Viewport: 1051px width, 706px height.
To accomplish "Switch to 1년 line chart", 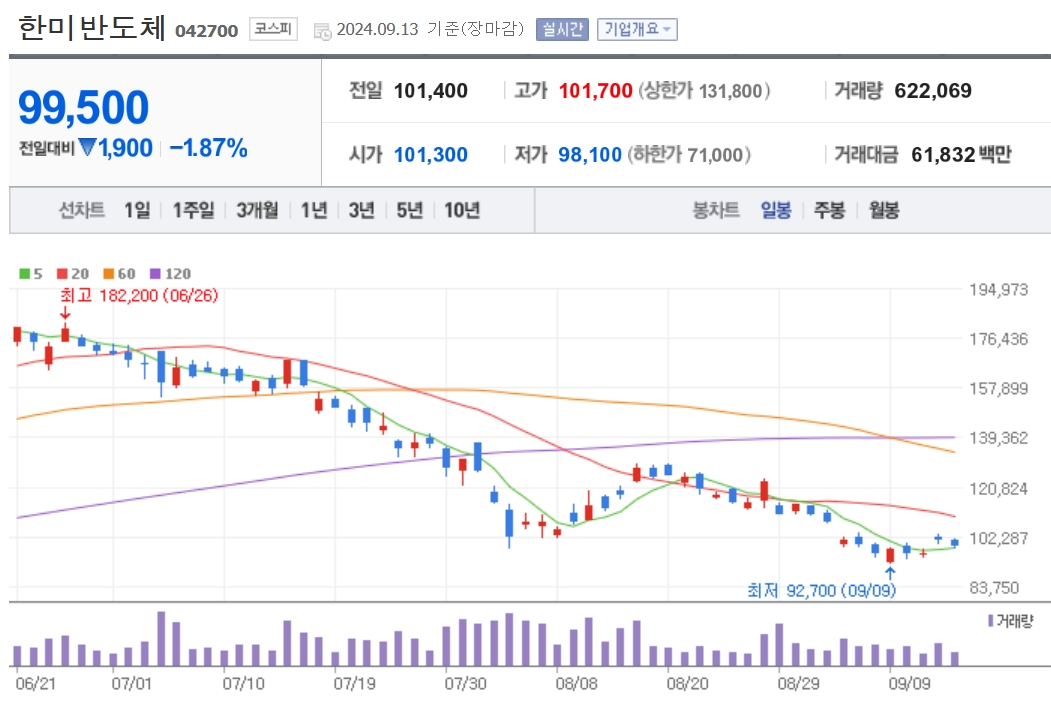I will coord(314,211).
